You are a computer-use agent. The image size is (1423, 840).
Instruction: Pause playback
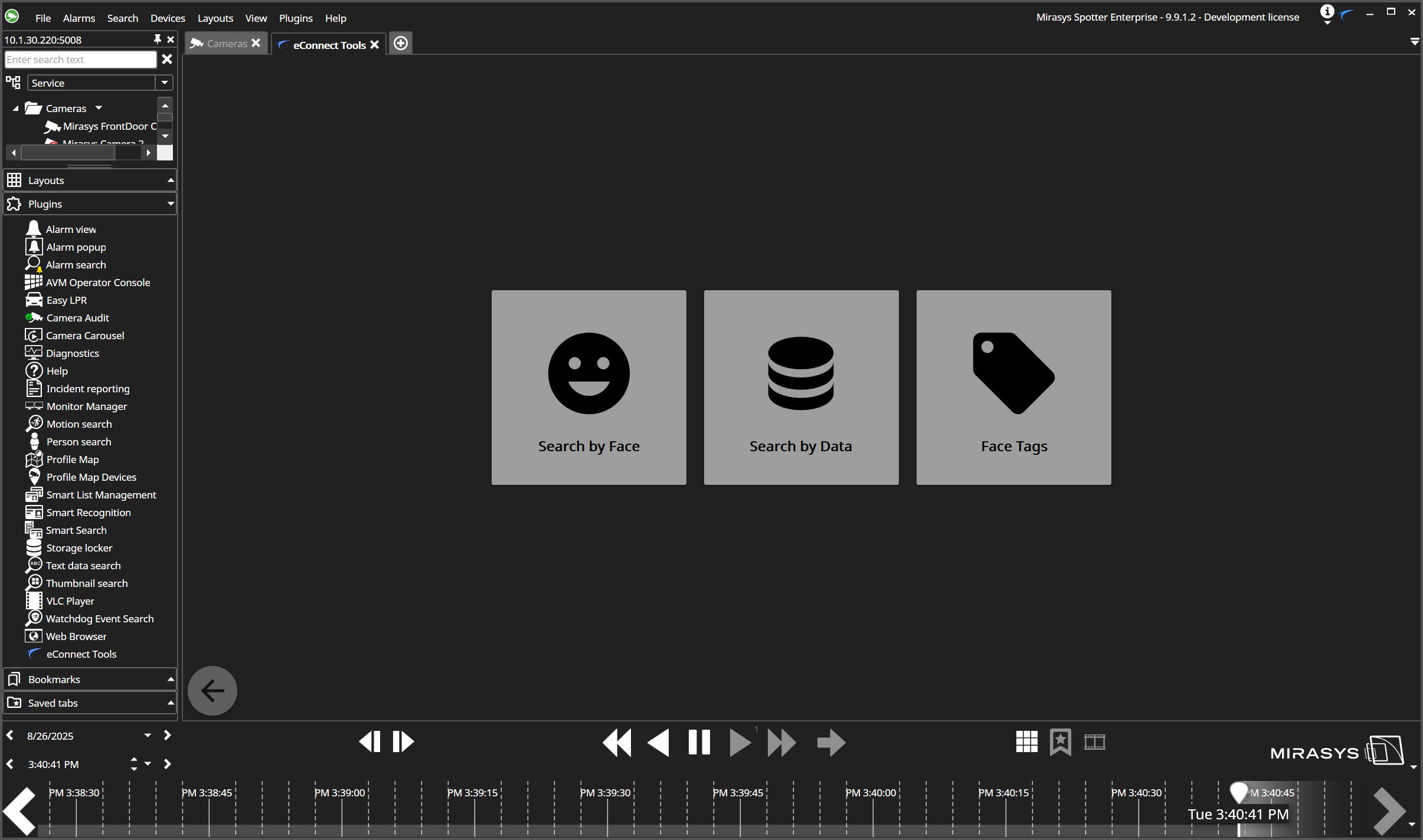(699, 742)
